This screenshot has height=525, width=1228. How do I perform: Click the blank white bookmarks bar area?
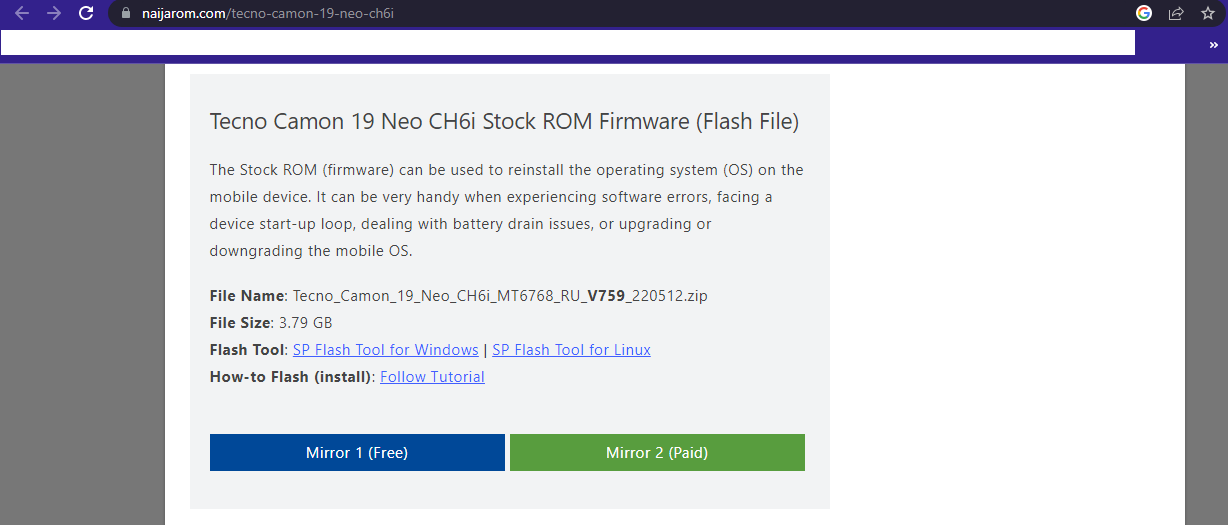click(567, 43)
